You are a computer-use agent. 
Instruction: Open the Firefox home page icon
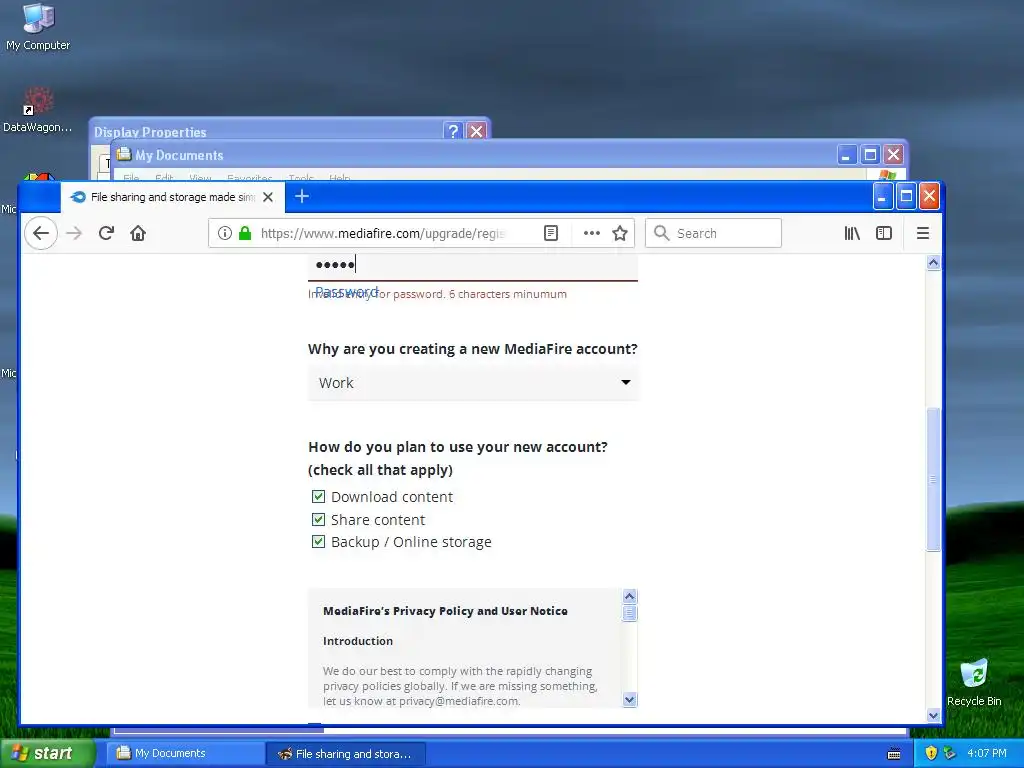click(138, 233)
